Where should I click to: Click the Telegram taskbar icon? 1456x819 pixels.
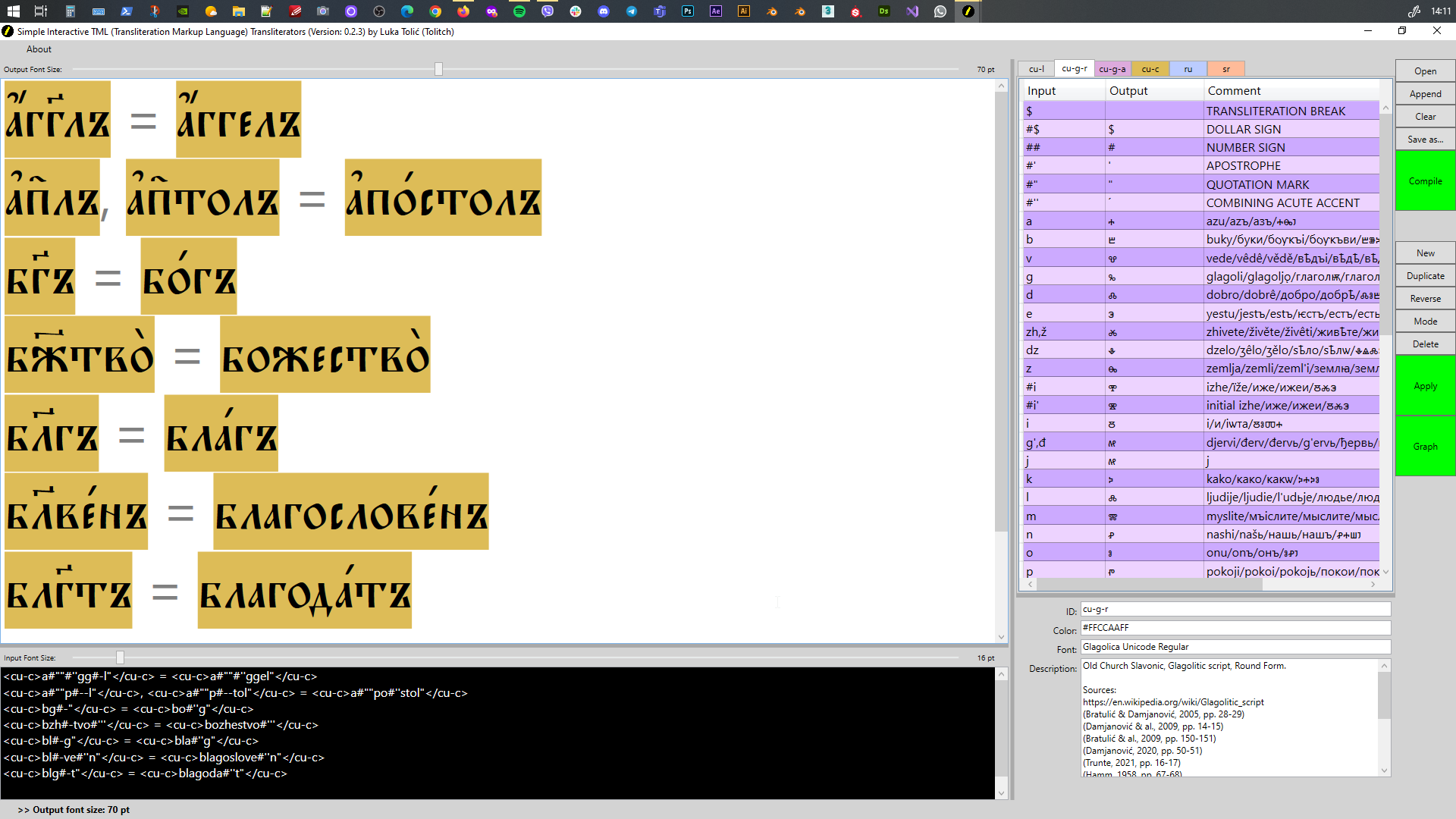(632, 11)
